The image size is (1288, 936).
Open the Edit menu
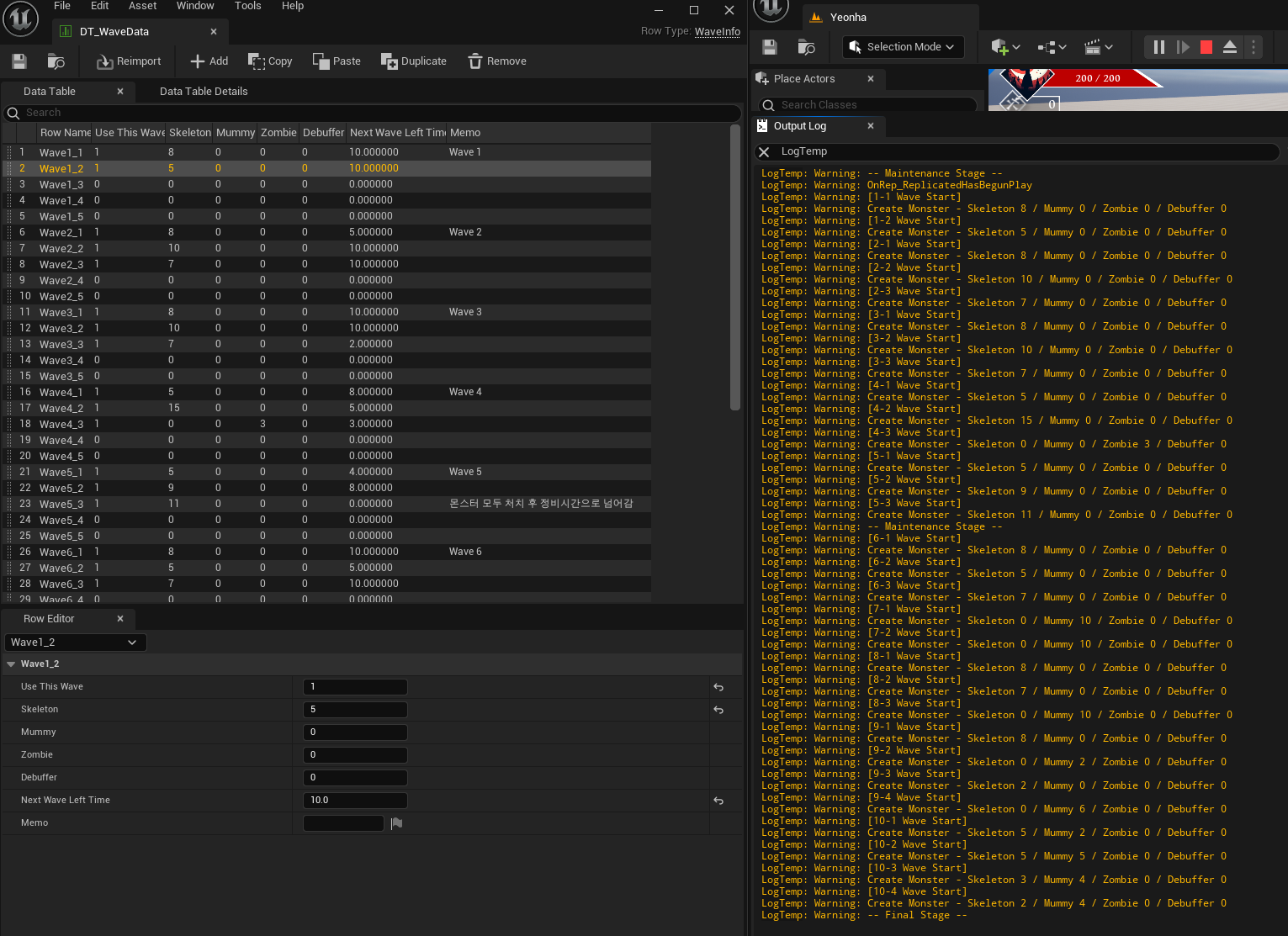[x=100, y=6]
